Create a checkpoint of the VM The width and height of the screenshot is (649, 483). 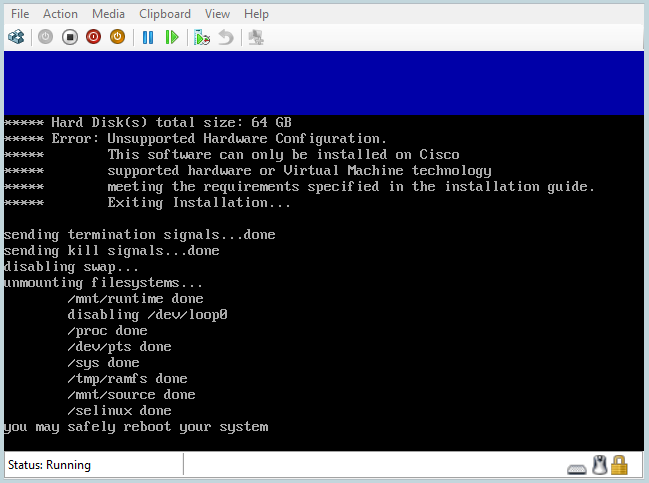pyautogui.click(x=202, y=37)
